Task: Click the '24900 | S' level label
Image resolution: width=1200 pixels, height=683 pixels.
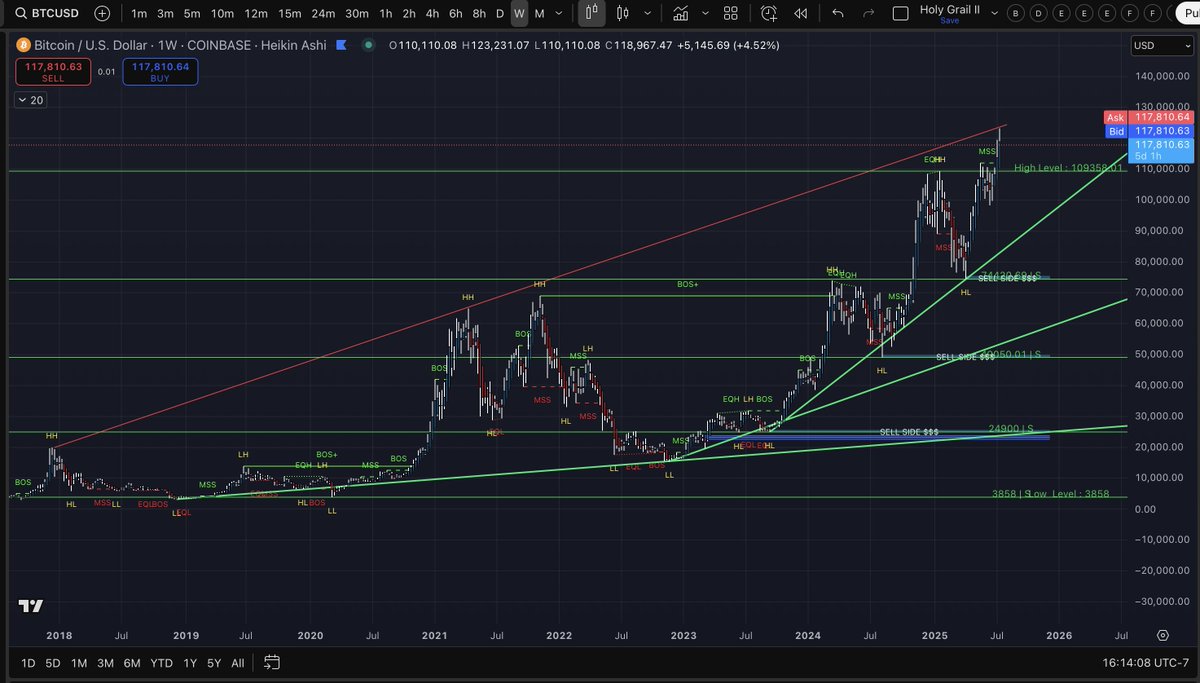Action: click(x=1011, y=429)
